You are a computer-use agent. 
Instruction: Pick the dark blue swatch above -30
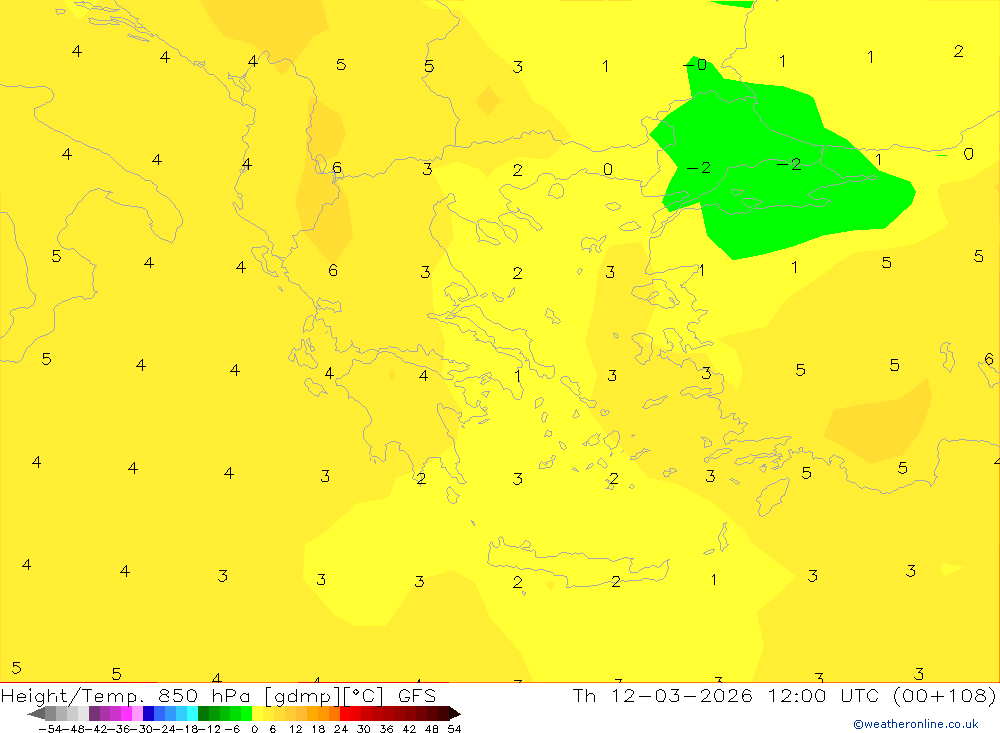point(149,713)
